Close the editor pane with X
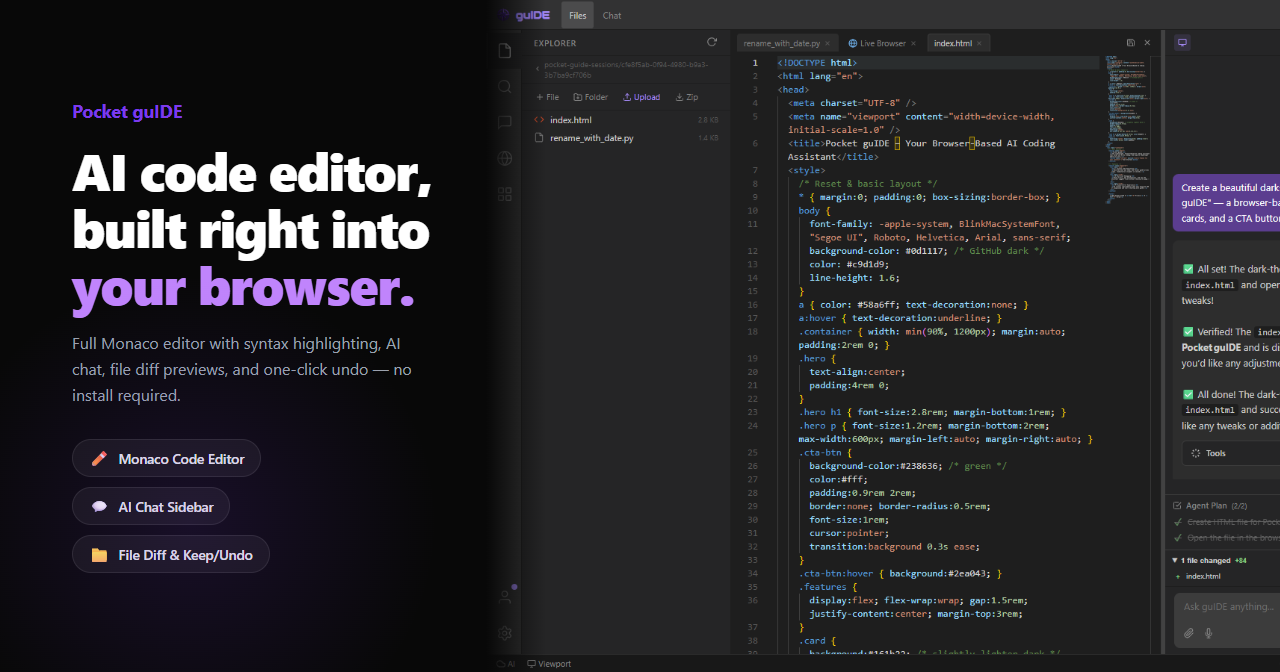Screen dimensions: 1280x672 (x=1148, y=43)
